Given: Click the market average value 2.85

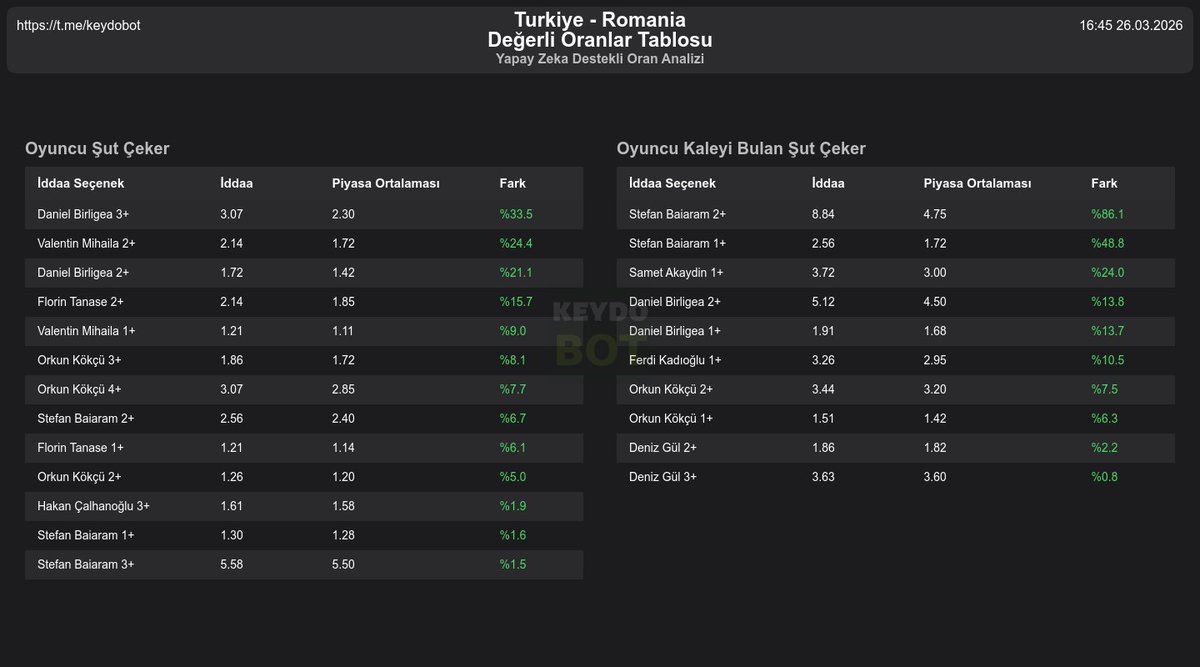Looking at the screenshot, I should click(343, 389).
